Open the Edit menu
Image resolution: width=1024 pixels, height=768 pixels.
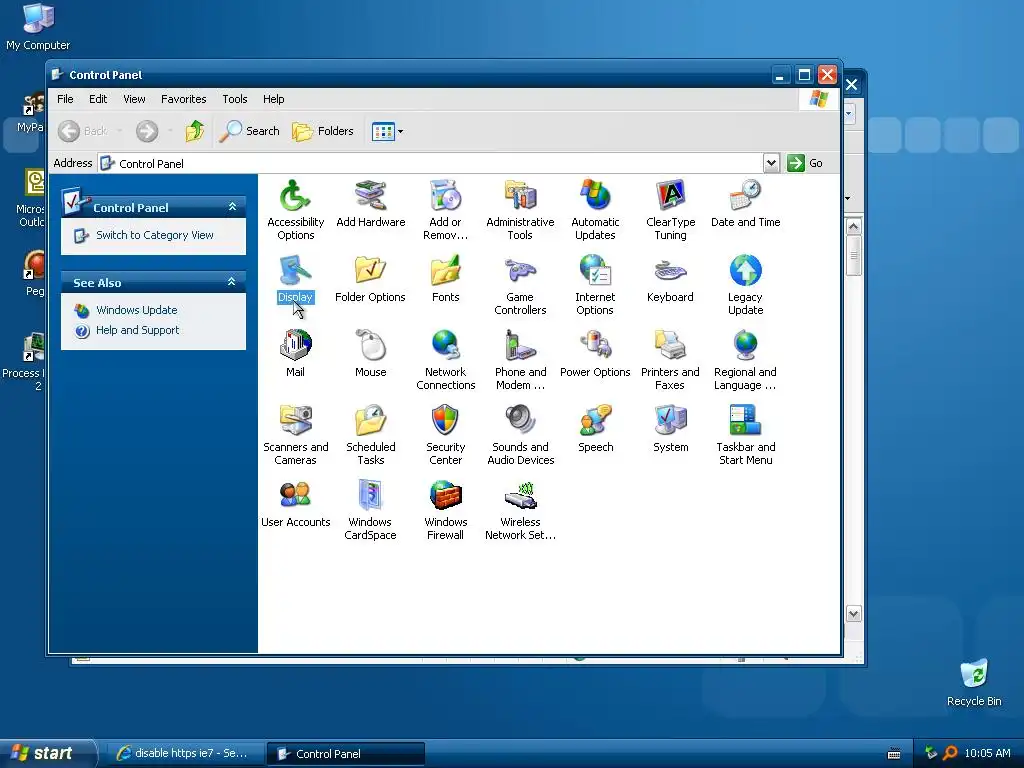point(98,99)
